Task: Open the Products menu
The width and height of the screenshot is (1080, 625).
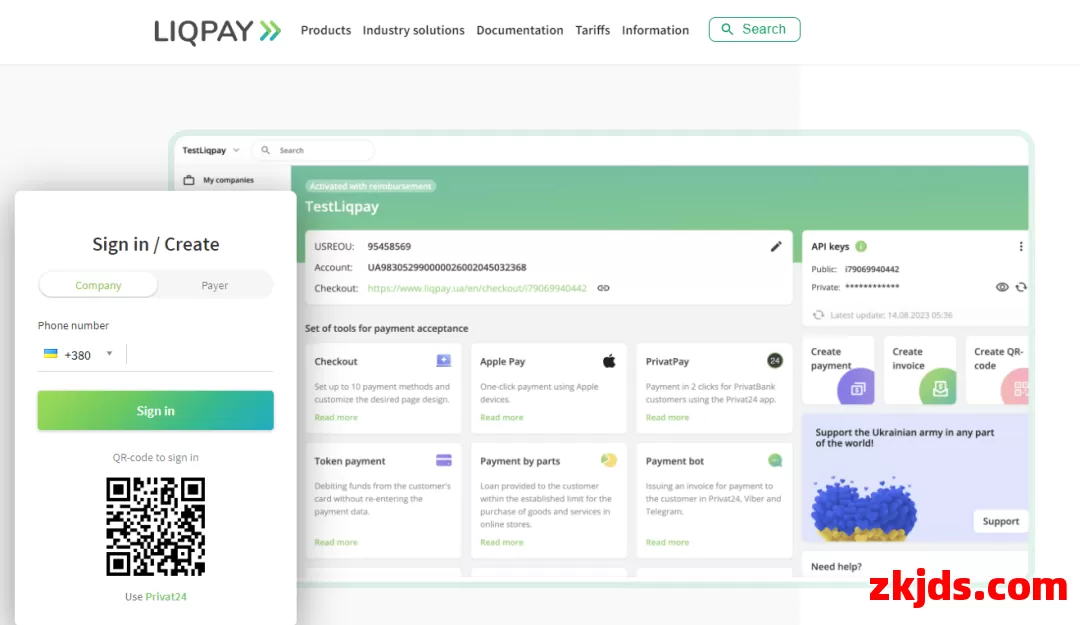Action: point(326,30)
